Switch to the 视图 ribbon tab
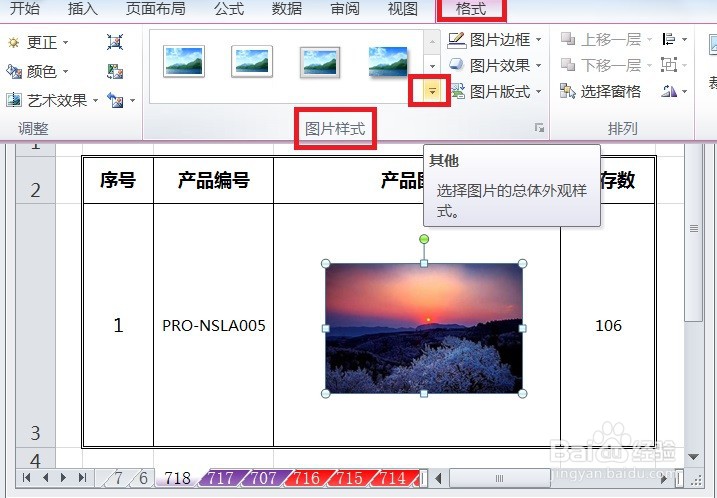Screen dimensions: 717x498 pos(402,9)
